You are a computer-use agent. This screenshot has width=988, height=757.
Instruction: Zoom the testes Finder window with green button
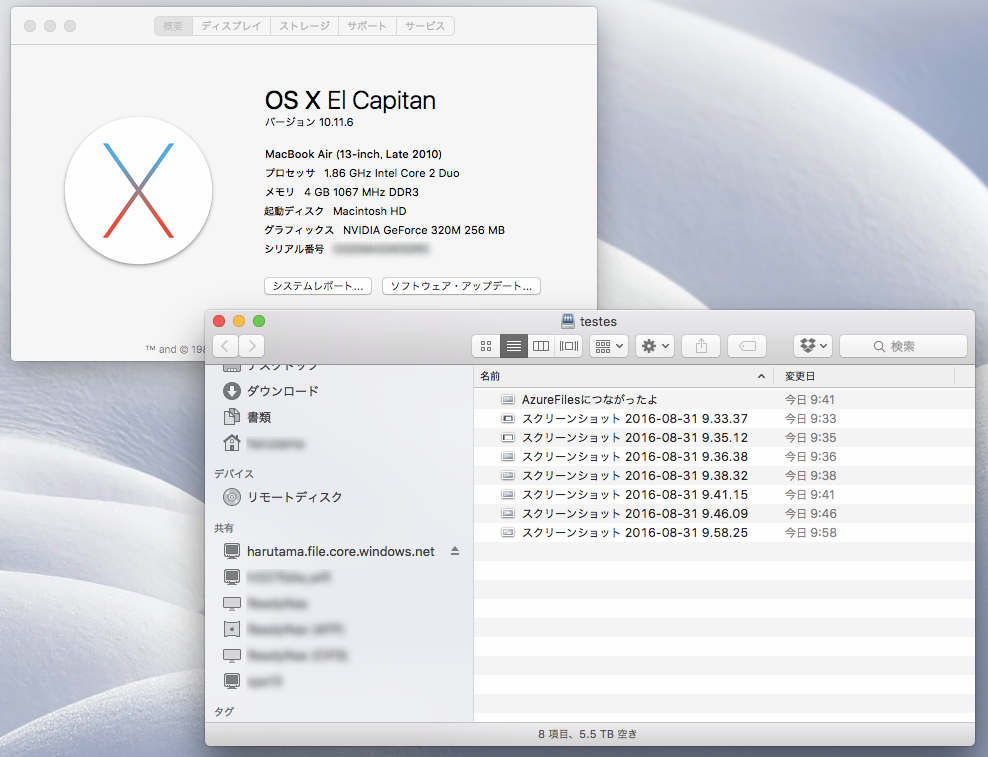point(259,321)
